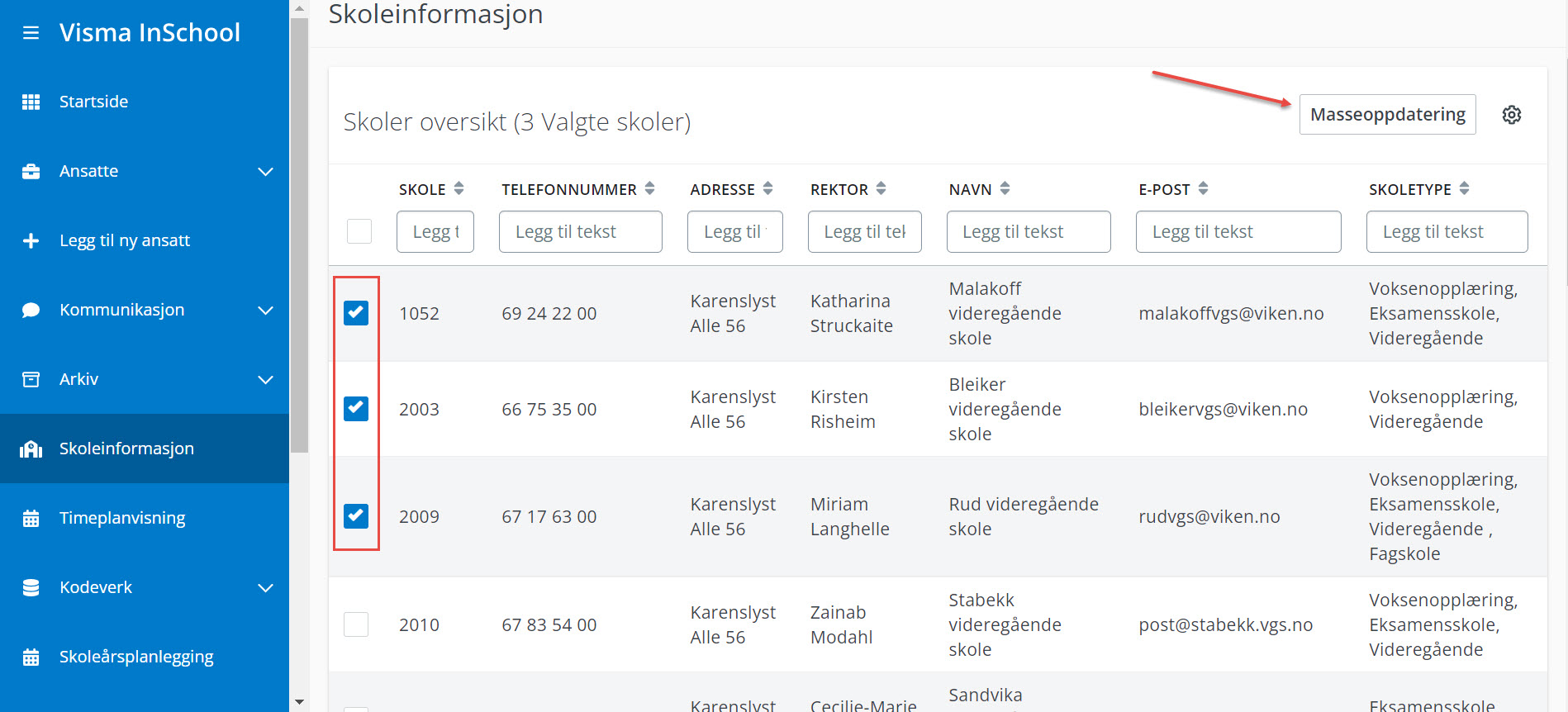The height and width of the screenshot is (712, 1568).
Task: Click Skoler oversikt heading text
Action: pos(516,122)
